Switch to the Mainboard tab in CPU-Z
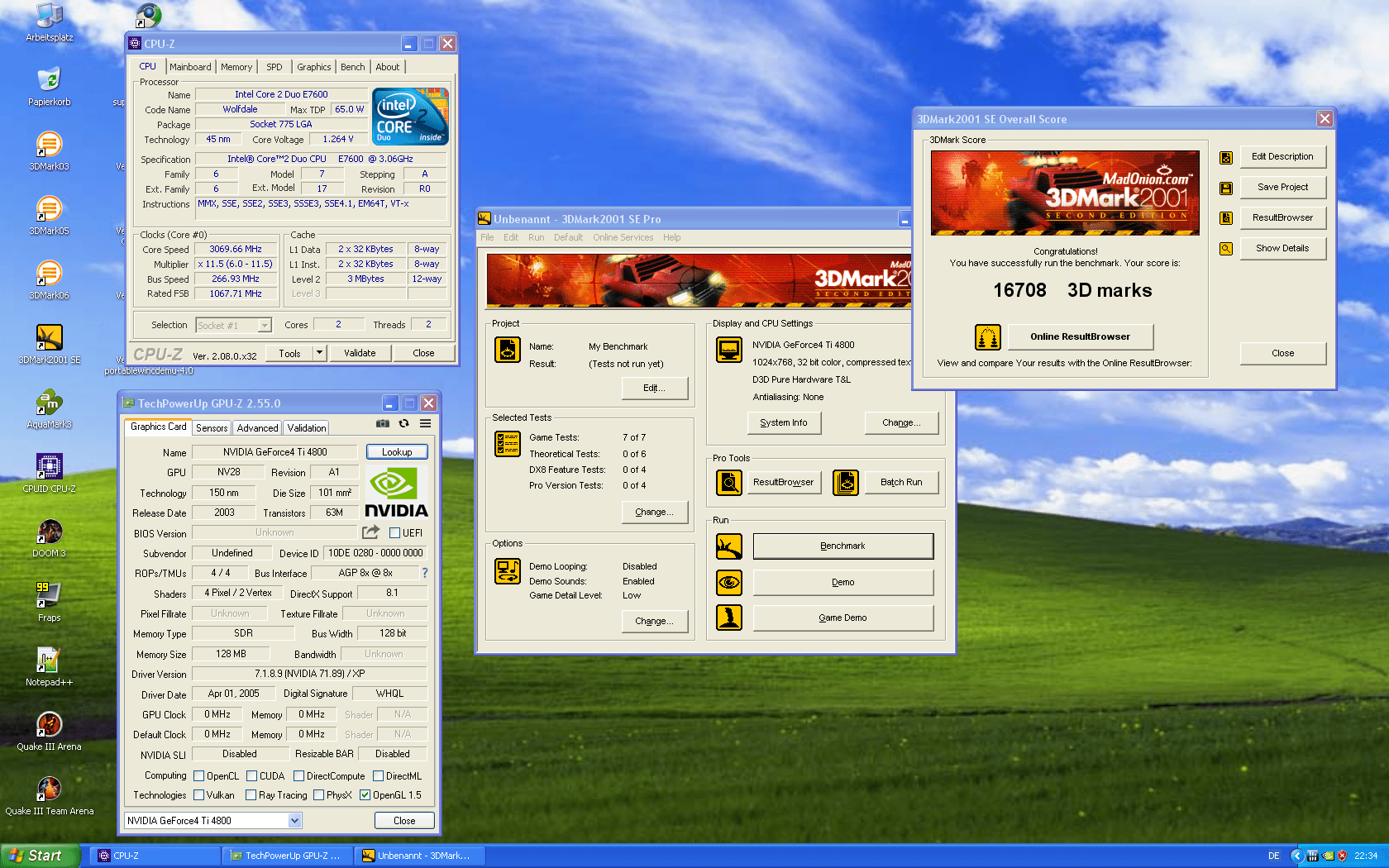1389x868 pixels. 190,67
